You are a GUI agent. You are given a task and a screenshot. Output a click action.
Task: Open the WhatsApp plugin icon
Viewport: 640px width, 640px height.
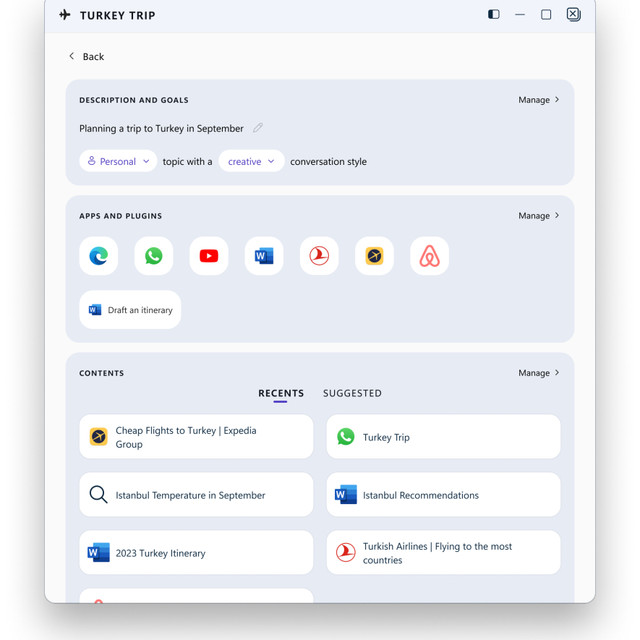coord(153,256)
